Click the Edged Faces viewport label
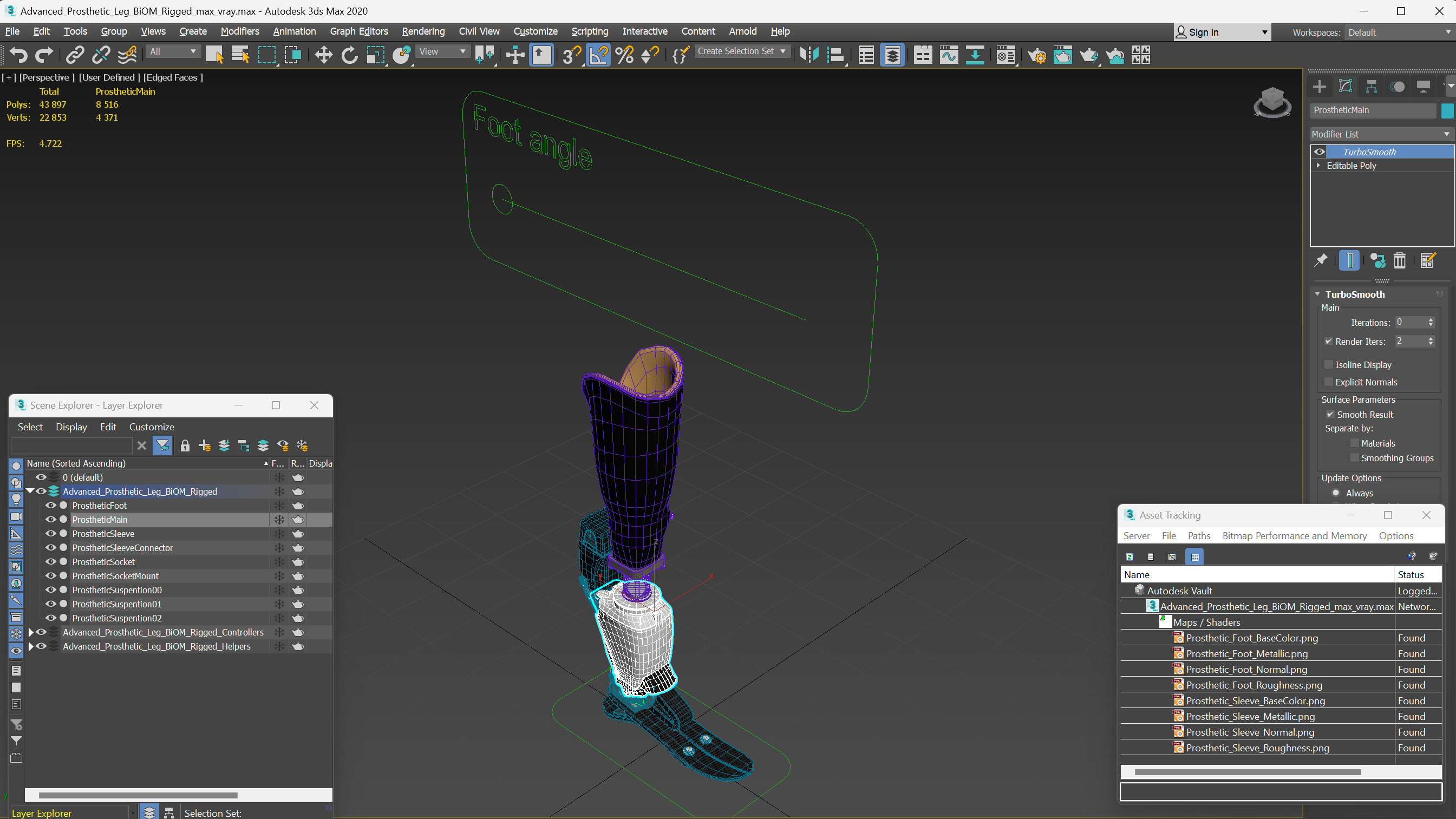The image size is (1456, 819). point(173,77)
